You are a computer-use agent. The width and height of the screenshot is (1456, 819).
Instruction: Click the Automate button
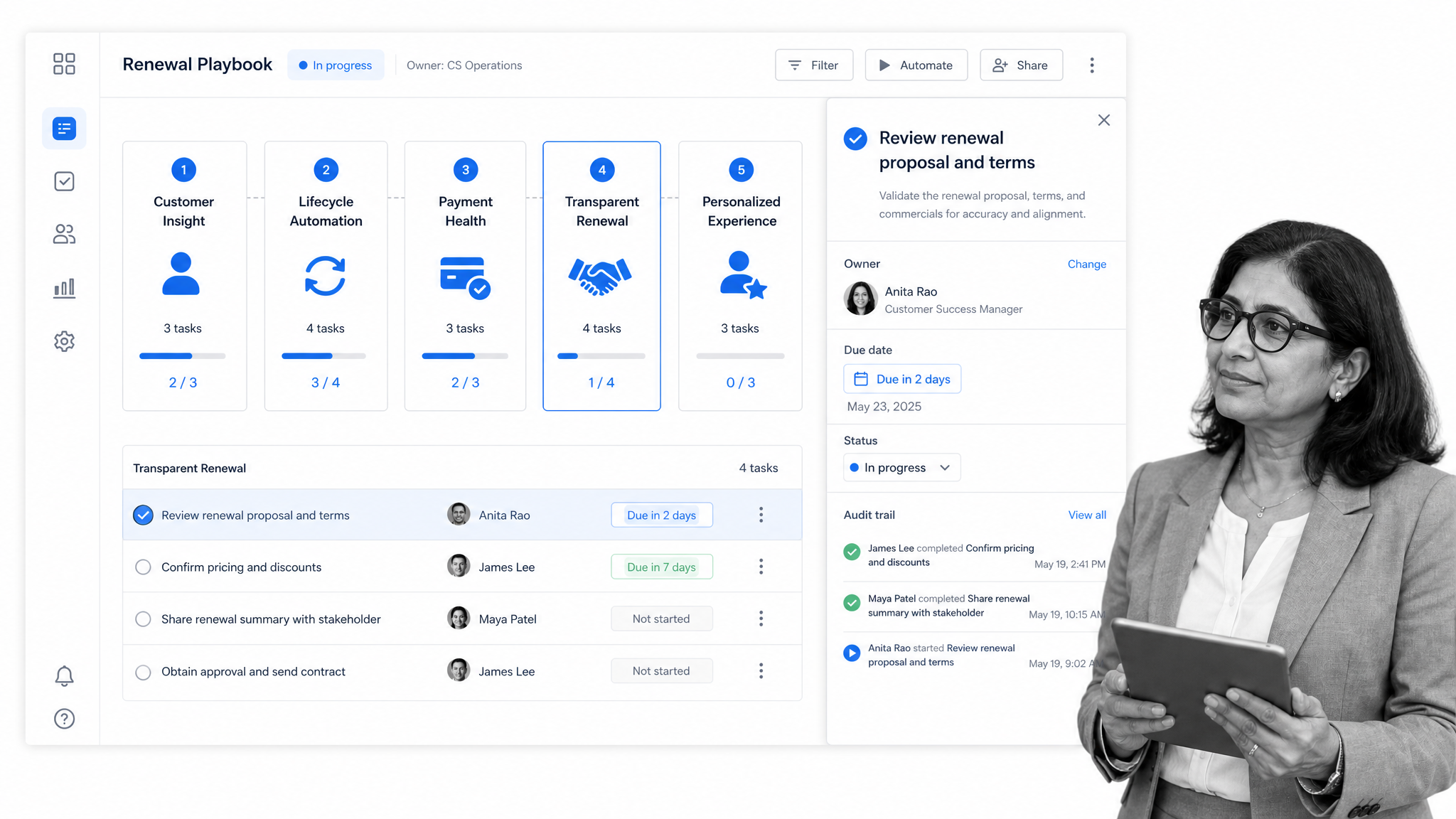(916, 65)
